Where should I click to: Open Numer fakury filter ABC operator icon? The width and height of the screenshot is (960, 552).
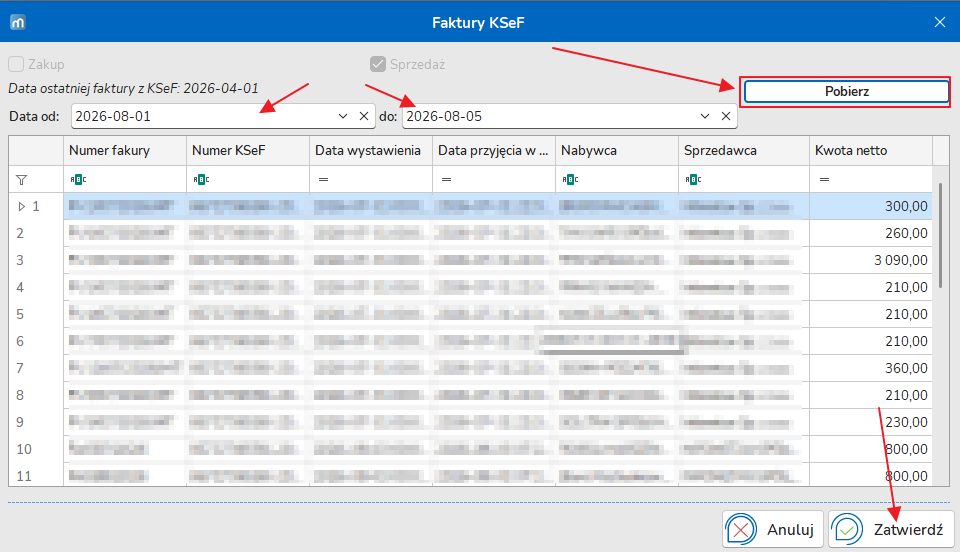point(78,179)
